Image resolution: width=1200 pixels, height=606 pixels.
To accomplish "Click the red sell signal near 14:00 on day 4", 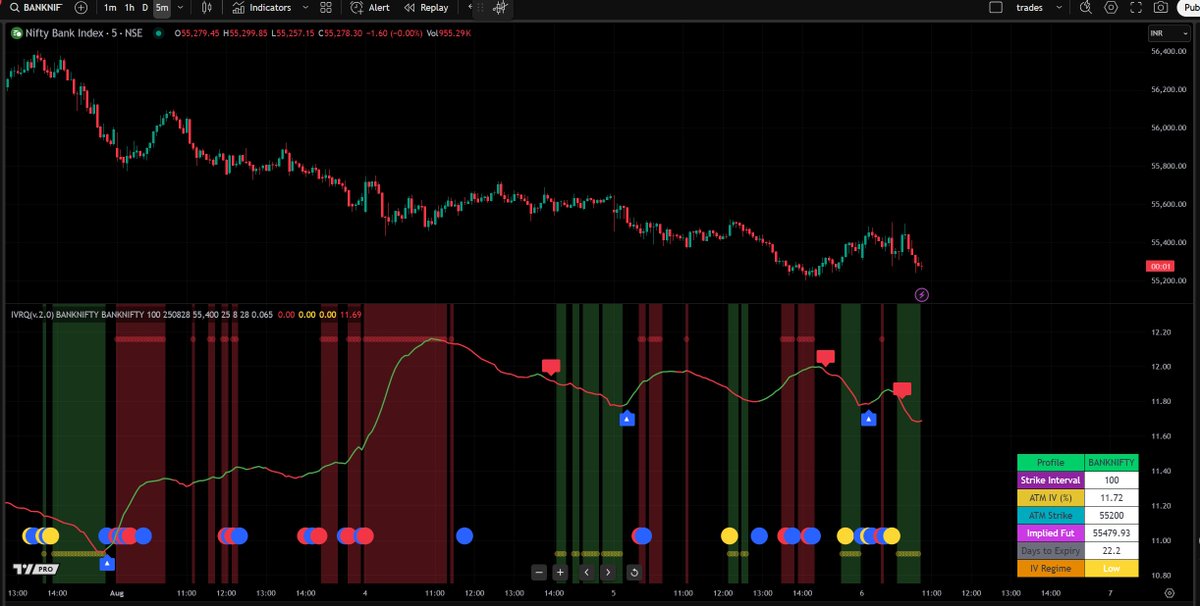I will [x=551, y=366].
